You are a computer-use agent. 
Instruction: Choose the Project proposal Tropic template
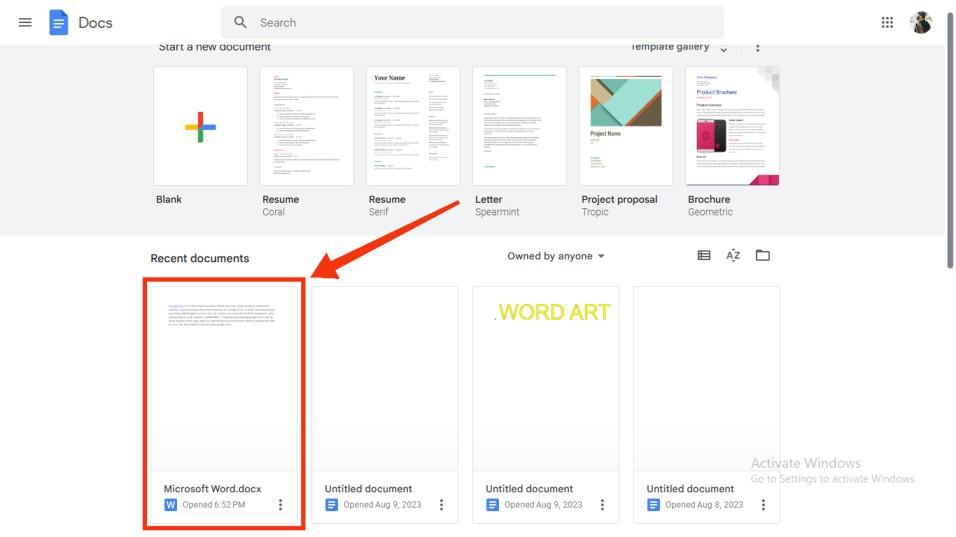(x=626, y=126)
